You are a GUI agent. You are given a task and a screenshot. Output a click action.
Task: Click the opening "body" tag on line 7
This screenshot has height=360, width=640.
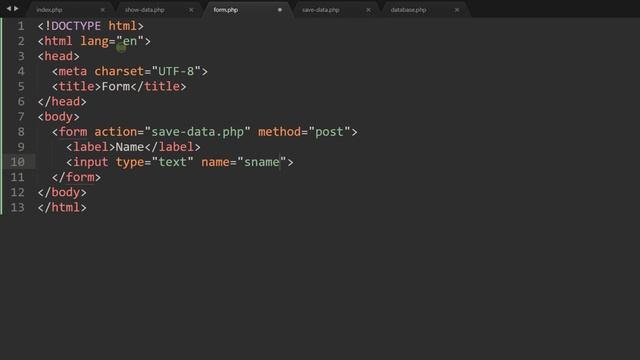[x=58, y=117]
